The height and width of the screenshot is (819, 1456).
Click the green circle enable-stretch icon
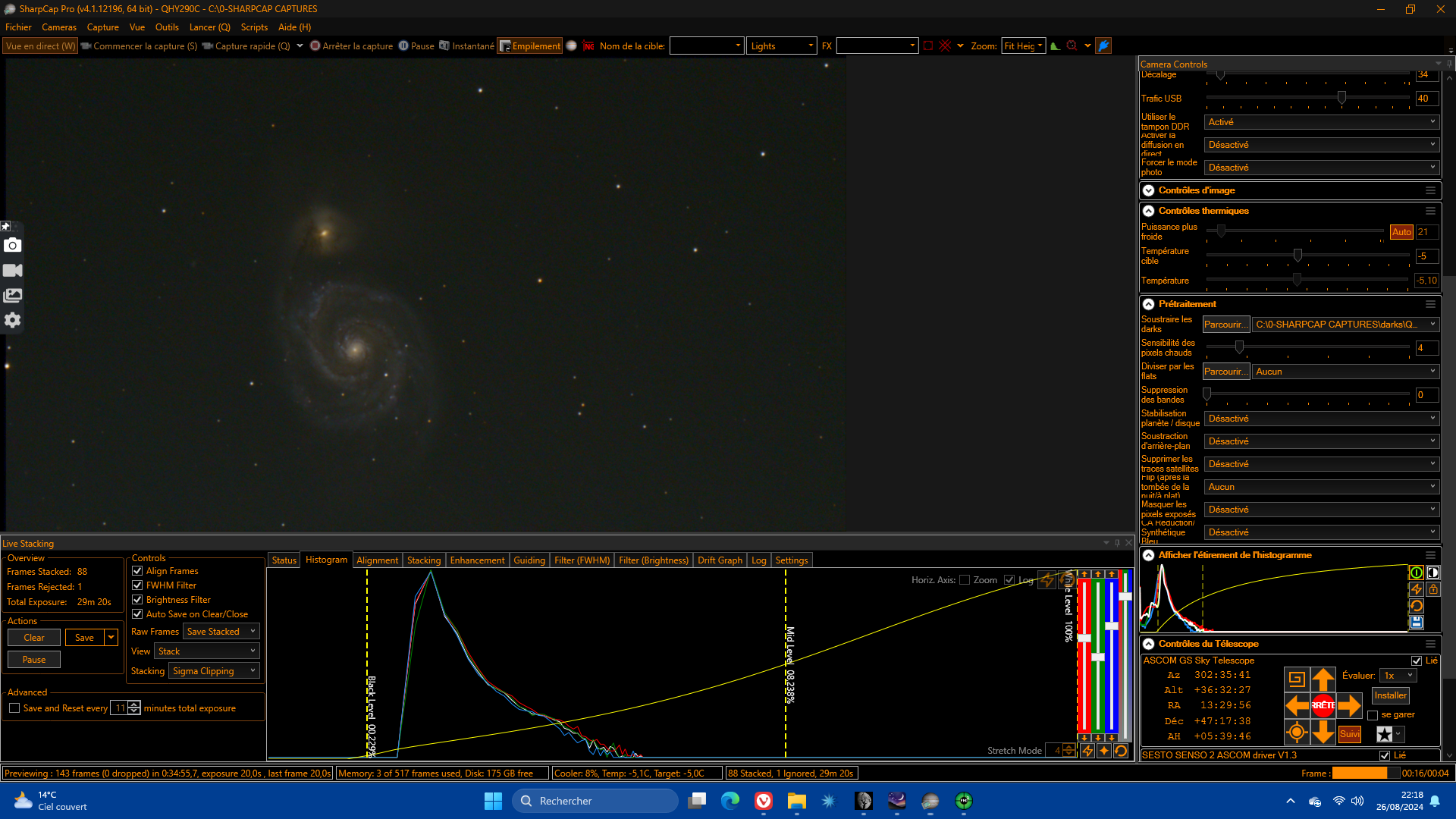[x=1416, y=573]
